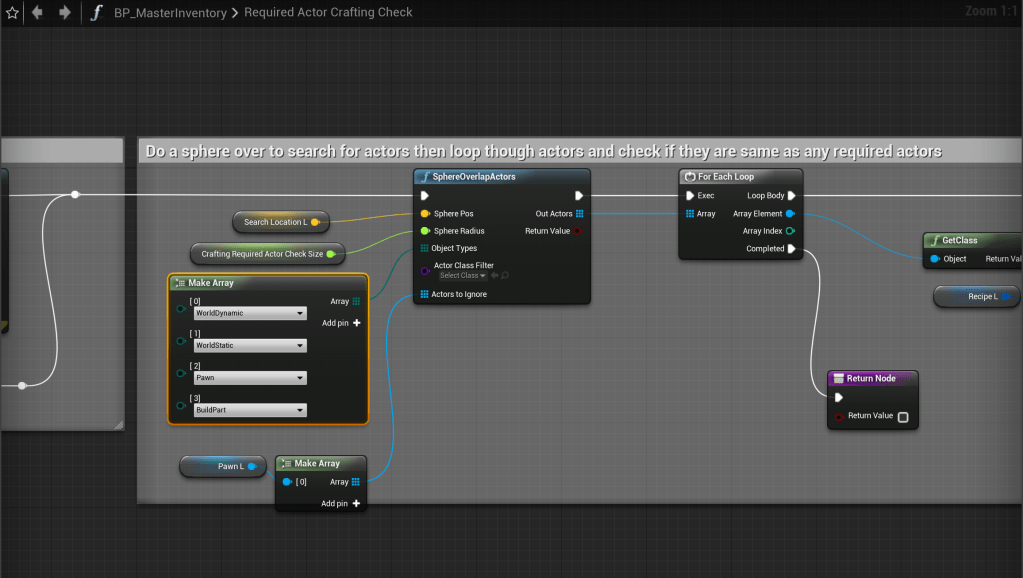Viewport: 1023px width, 578px height.
Task: Click the Out Actors array pin icon
Action: 579,213
